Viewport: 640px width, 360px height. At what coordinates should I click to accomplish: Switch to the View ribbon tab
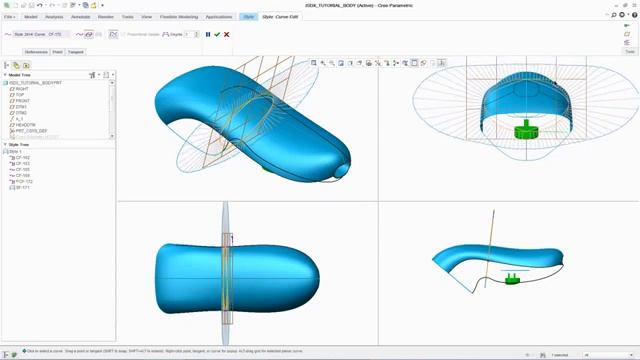tap(147, 17)
